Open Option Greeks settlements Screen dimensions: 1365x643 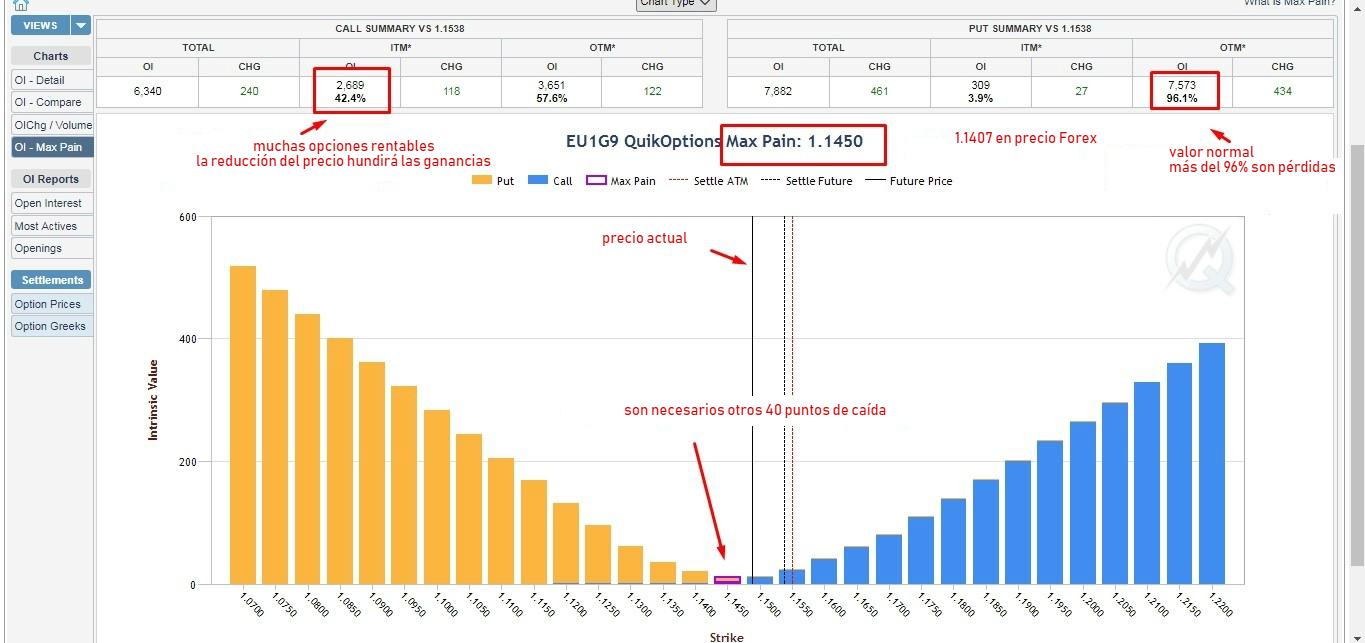(52, 326)
